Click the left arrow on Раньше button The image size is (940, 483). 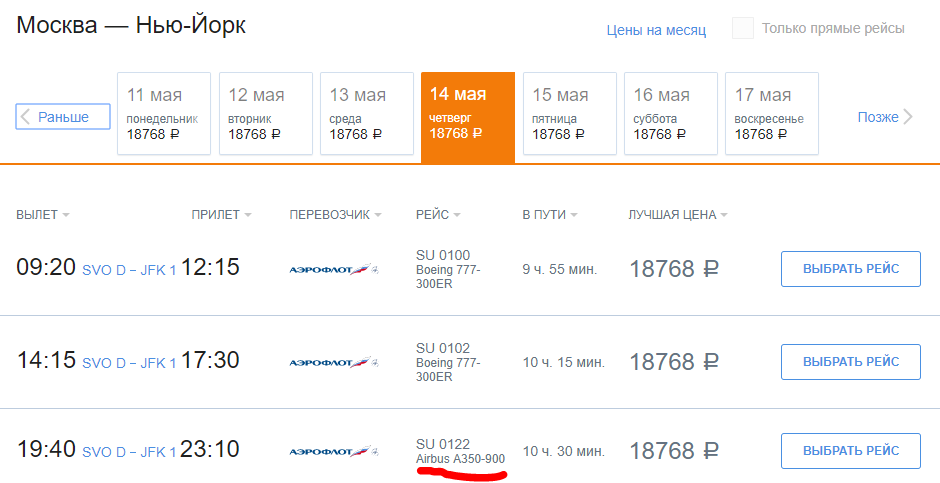click(x=25, y=117)
